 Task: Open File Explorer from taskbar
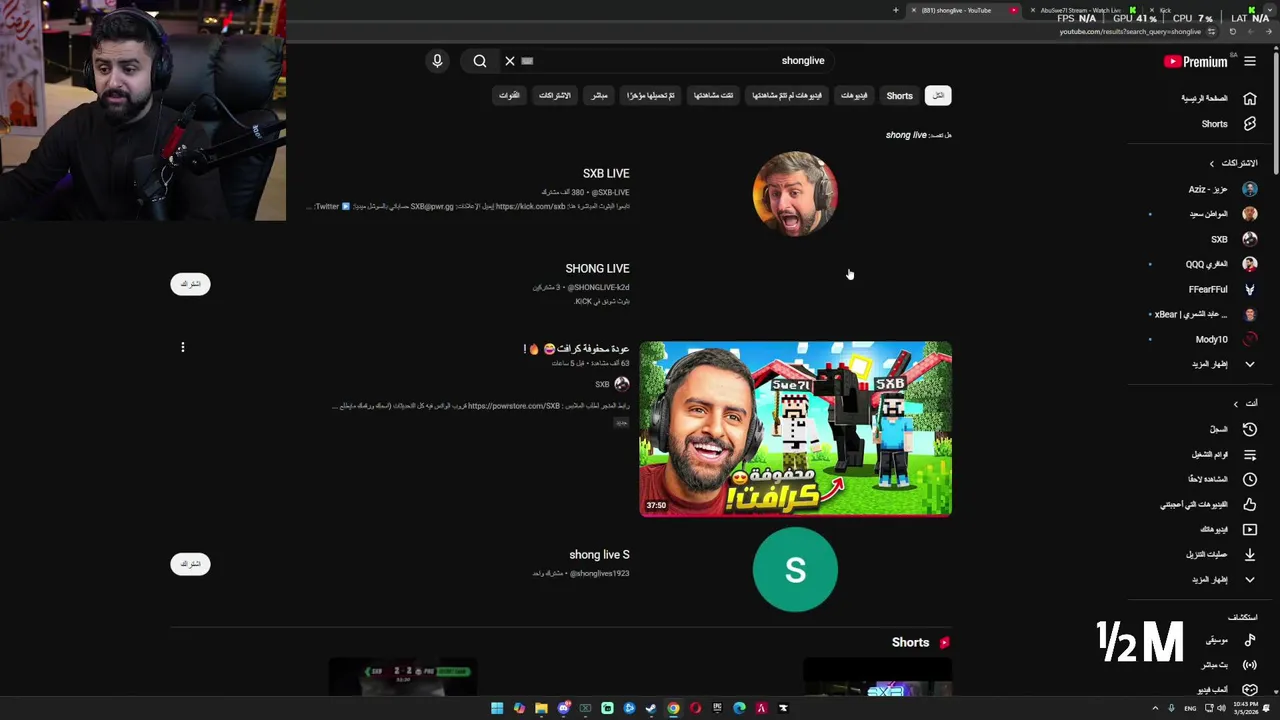541,708
